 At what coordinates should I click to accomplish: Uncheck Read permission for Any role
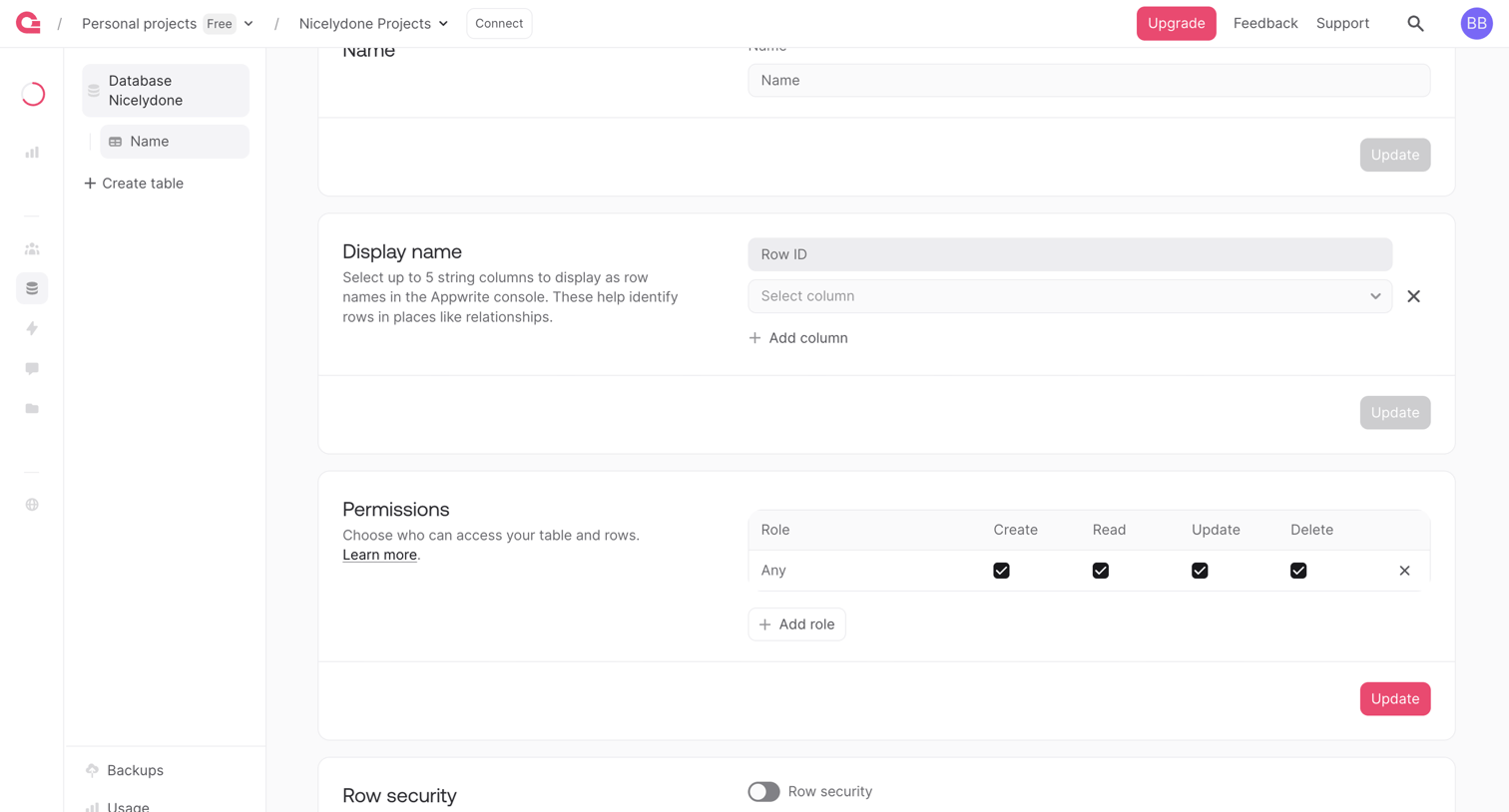click(x=1100, y=571)
